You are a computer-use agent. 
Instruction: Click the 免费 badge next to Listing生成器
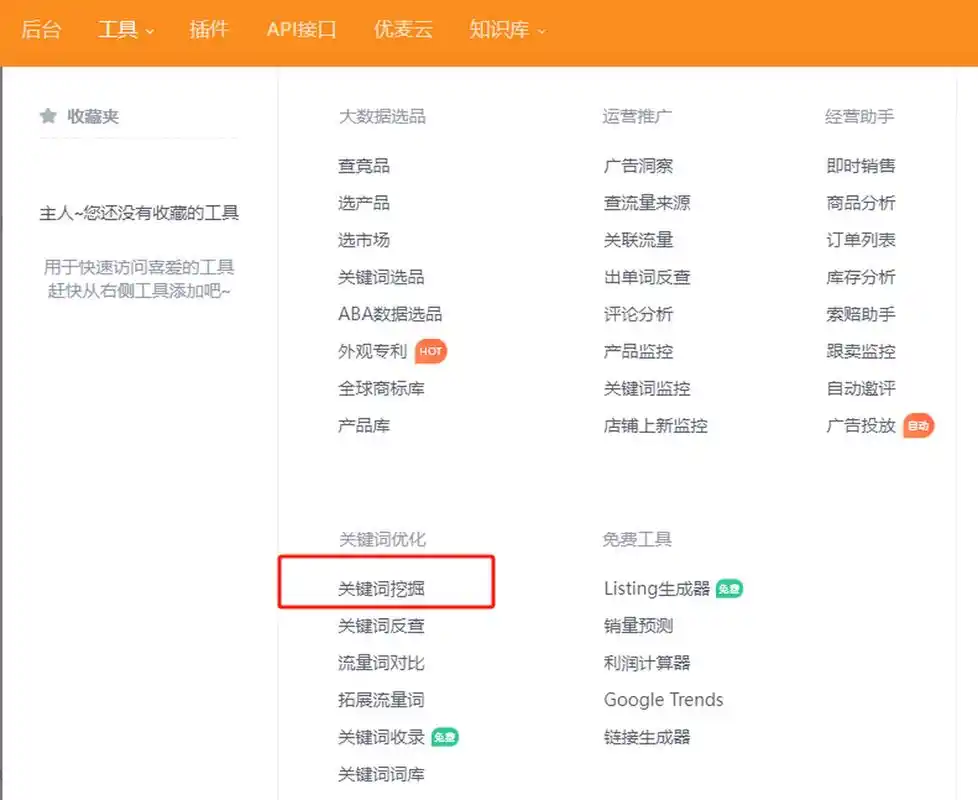coord(728,589)
